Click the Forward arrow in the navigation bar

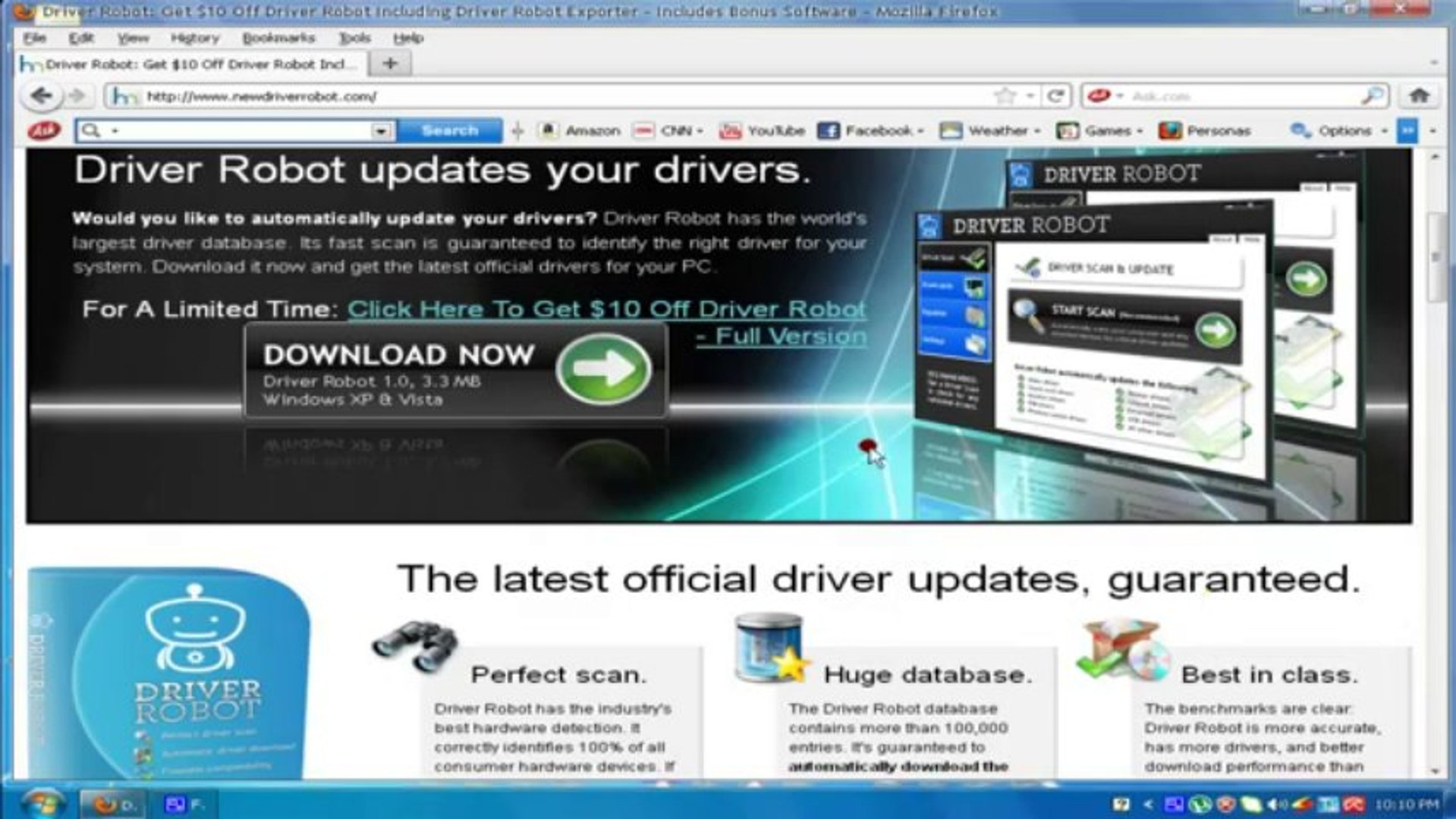coord(77,96)
